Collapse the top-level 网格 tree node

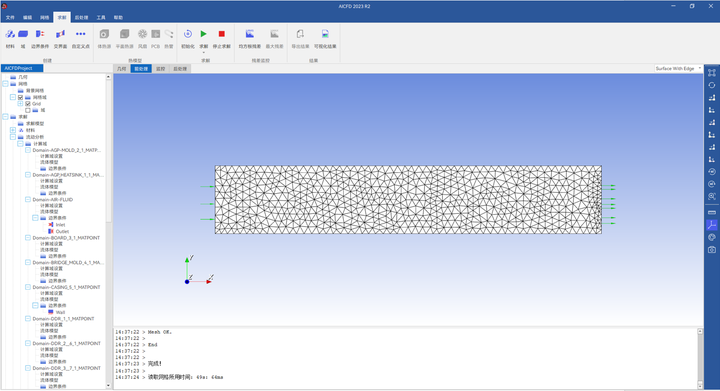(x=6, y=84)
